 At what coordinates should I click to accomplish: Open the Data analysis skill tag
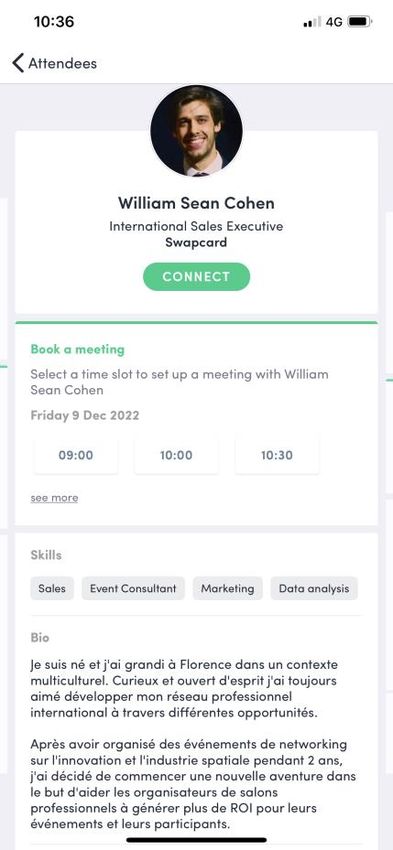coord(314,588)
